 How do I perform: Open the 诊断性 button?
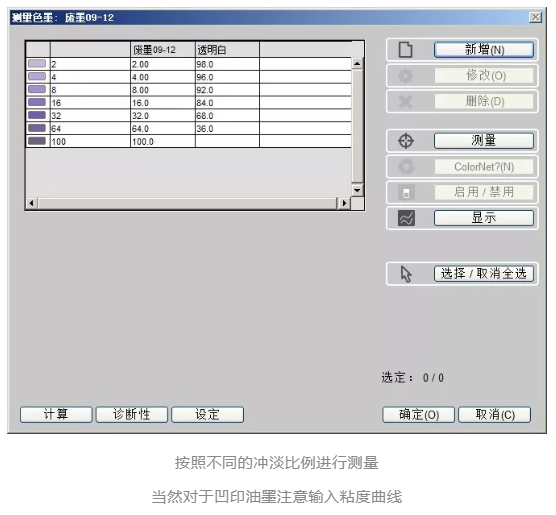(x=132, y=414)
